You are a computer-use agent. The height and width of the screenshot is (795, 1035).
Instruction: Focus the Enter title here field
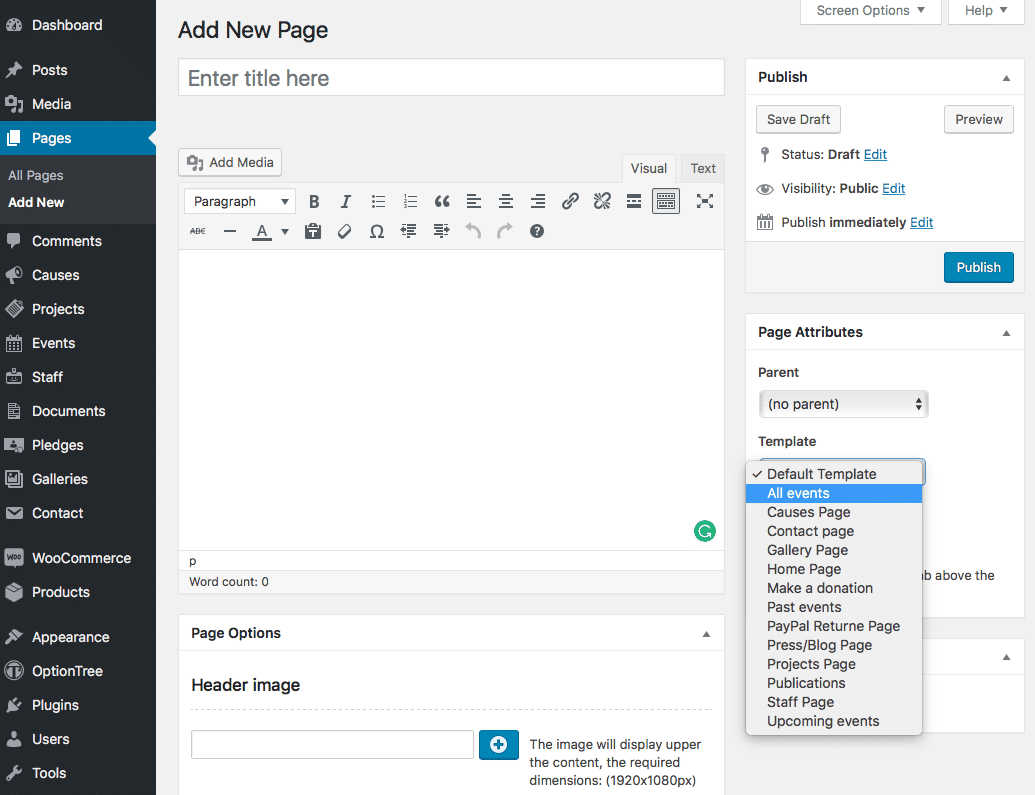tap(451, 78)
